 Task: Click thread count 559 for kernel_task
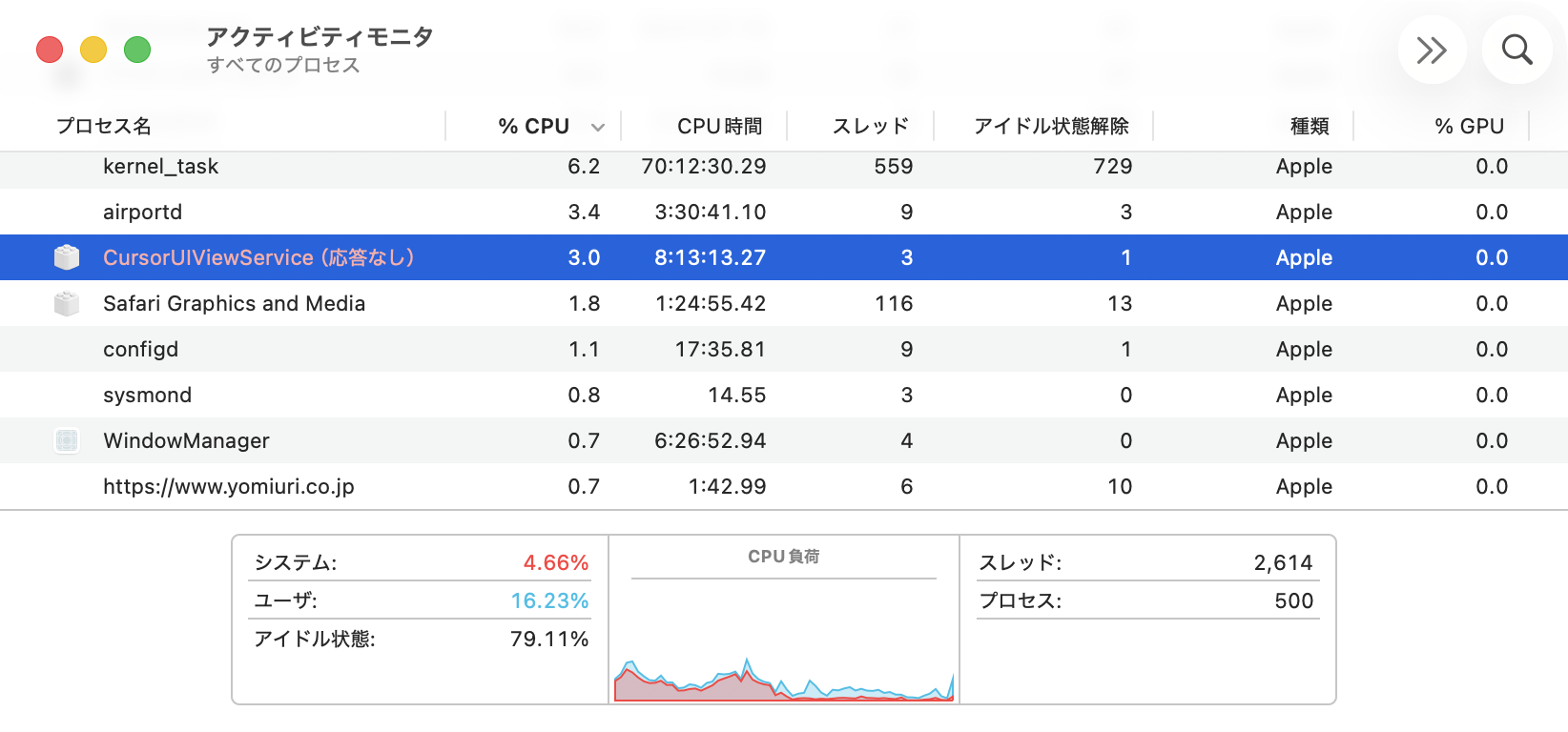(894, 166)
